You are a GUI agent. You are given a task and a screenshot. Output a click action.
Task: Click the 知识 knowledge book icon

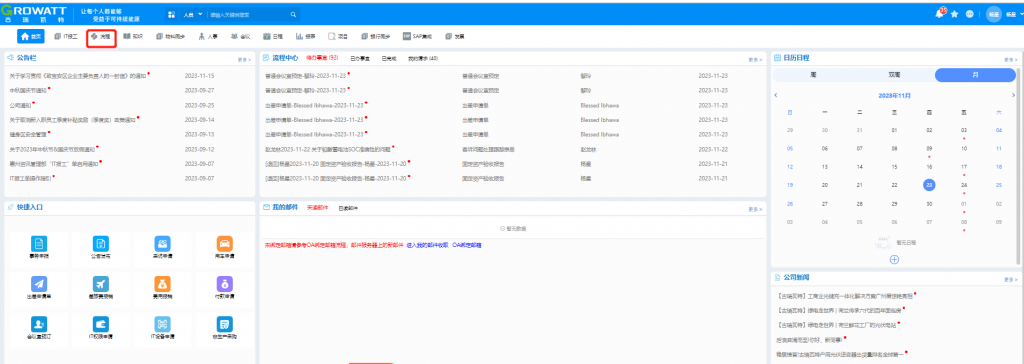point(127,37)
